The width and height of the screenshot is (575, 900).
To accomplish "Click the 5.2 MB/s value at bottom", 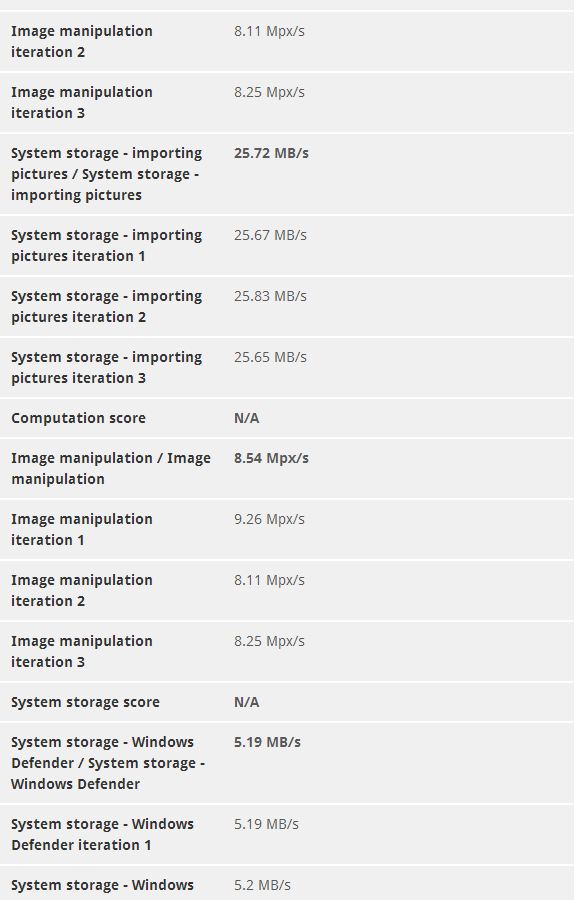I will coord(262,886).
